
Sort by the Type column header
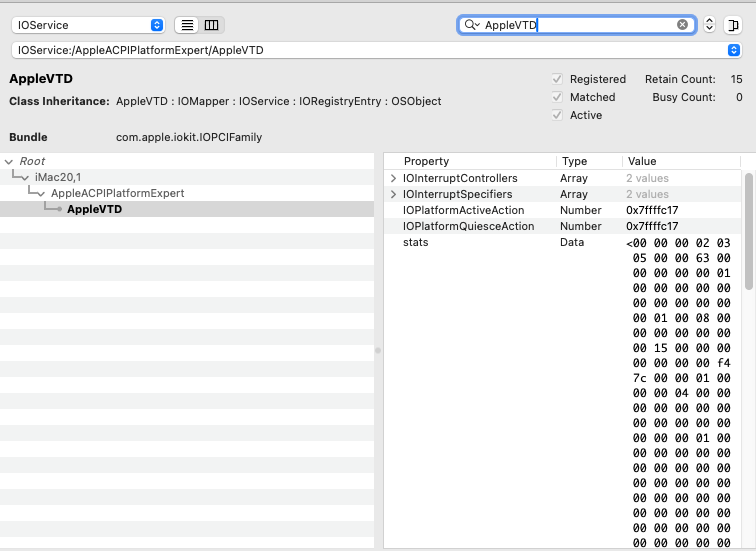[589, 161]
